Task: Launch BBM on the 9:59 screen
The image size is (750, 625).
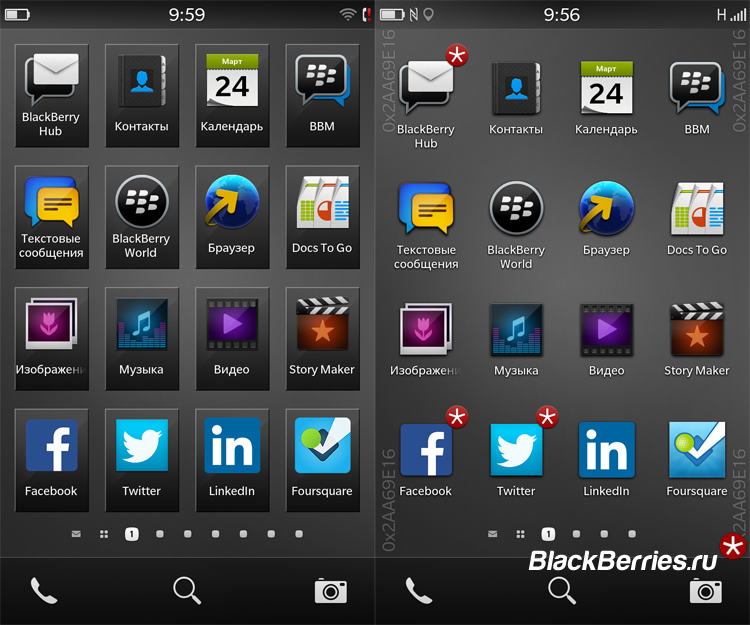Action: [x=322, y=96]
